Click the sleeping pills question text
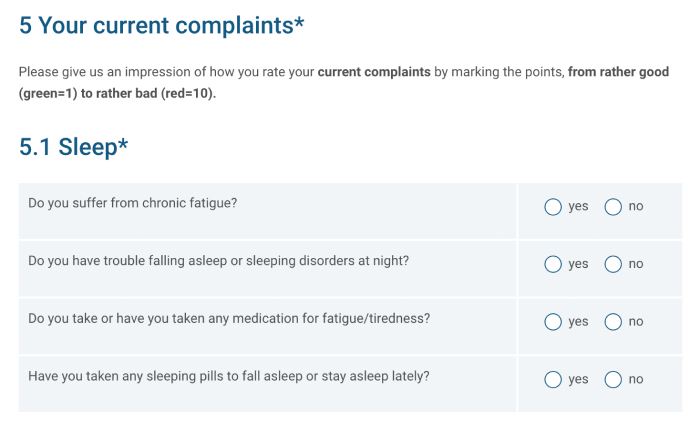The height and width of the screenshot is (443, 700). click(229, 376)
